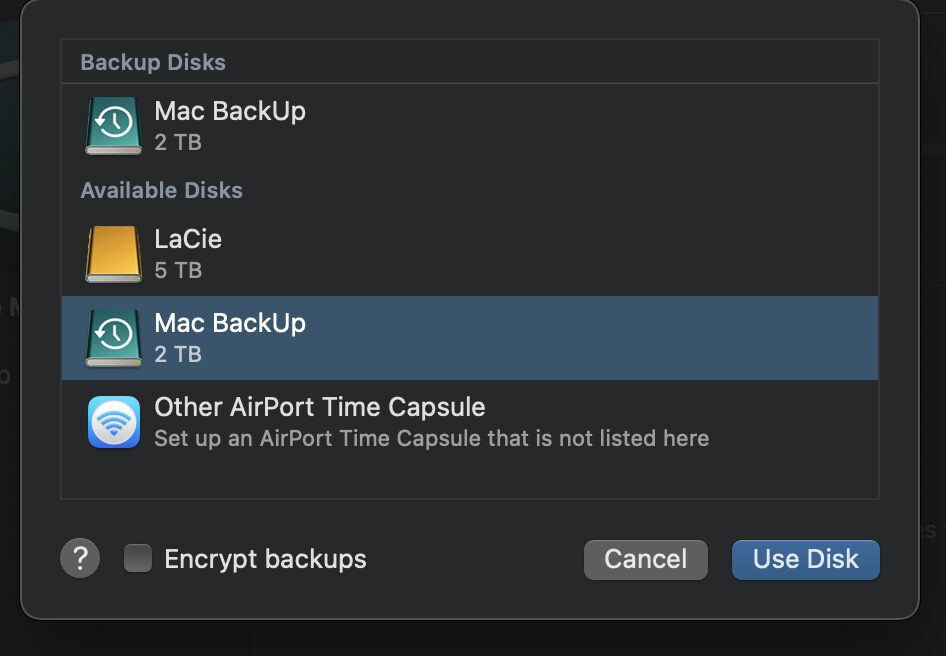Click the 2 TB size under Backup Disks
946x656 pixels.
178,142
